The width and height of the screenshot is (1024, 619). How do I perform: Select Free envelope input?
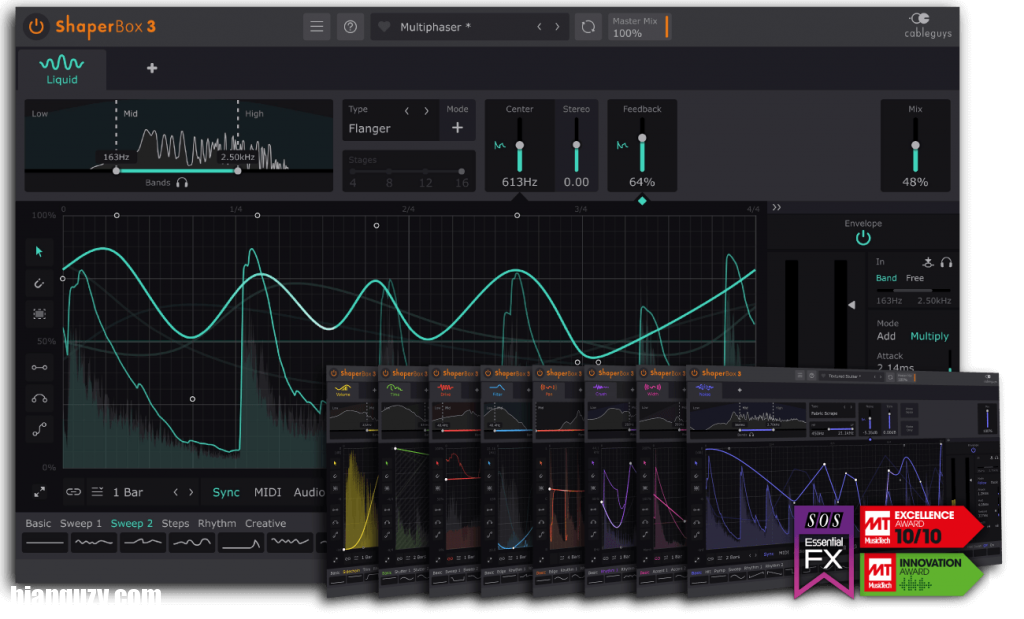pos(915,278)
